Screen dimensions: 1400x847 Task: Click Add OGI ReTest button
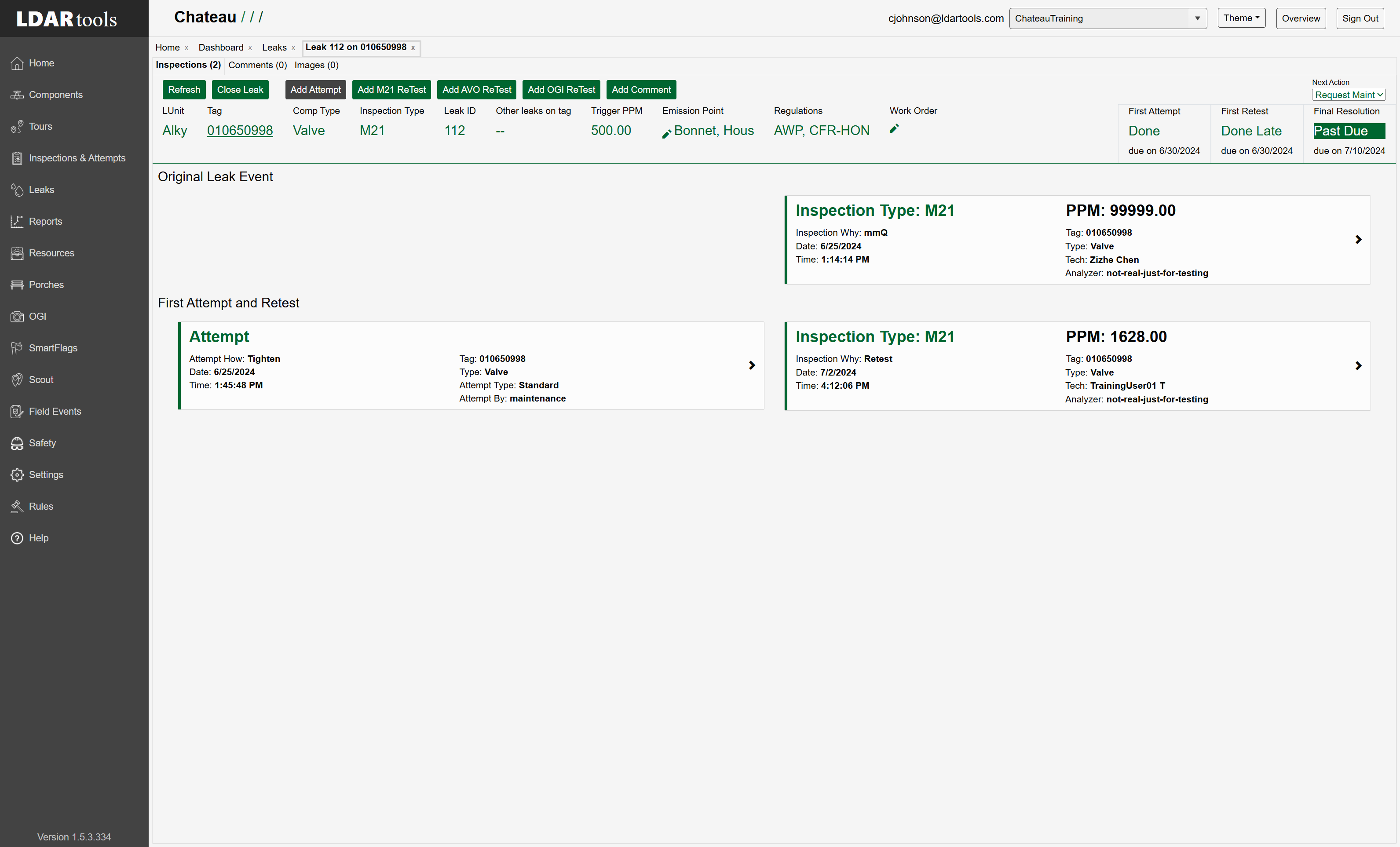561,90
